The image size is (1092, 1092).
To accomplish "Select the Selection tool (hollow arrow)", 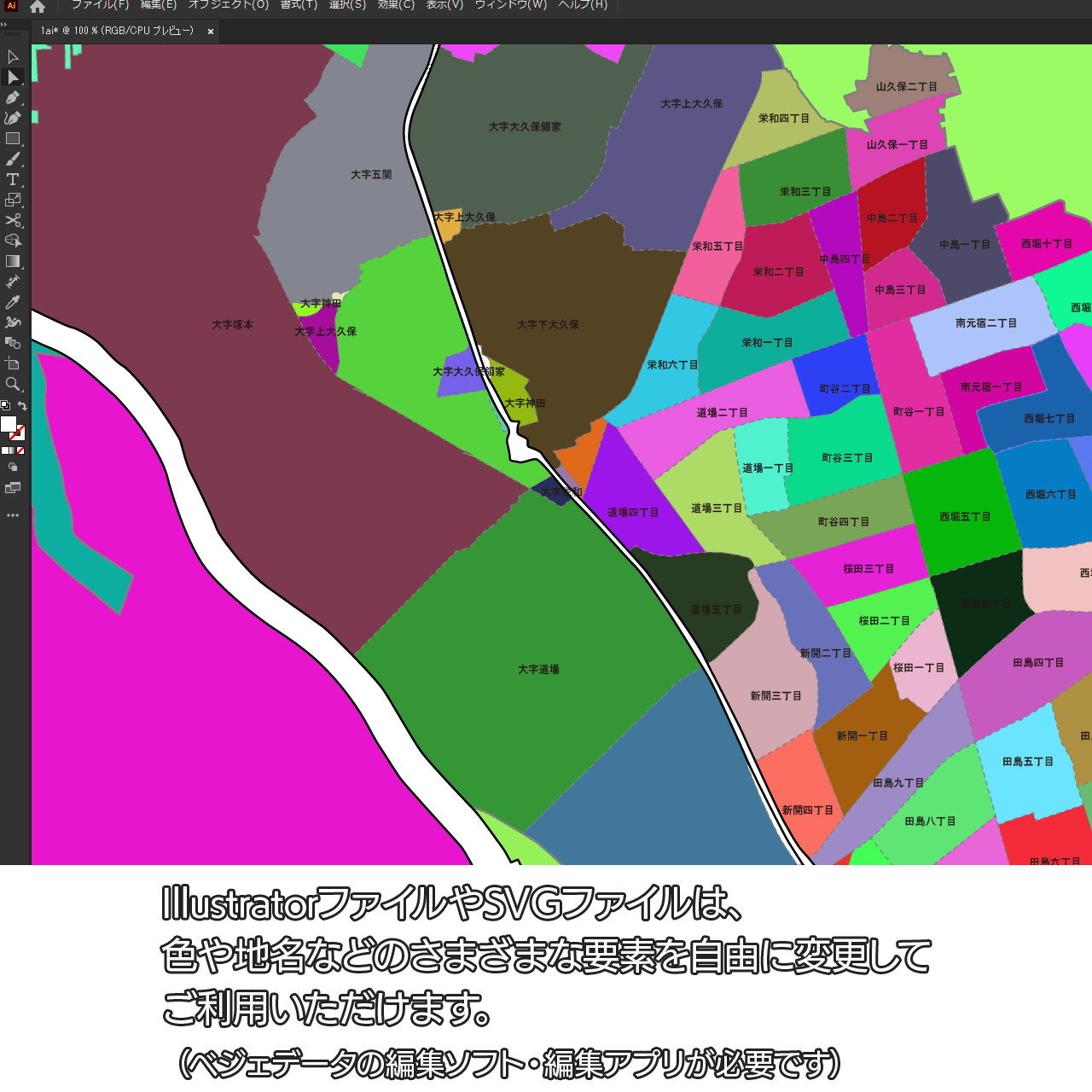I will point(13,57).
